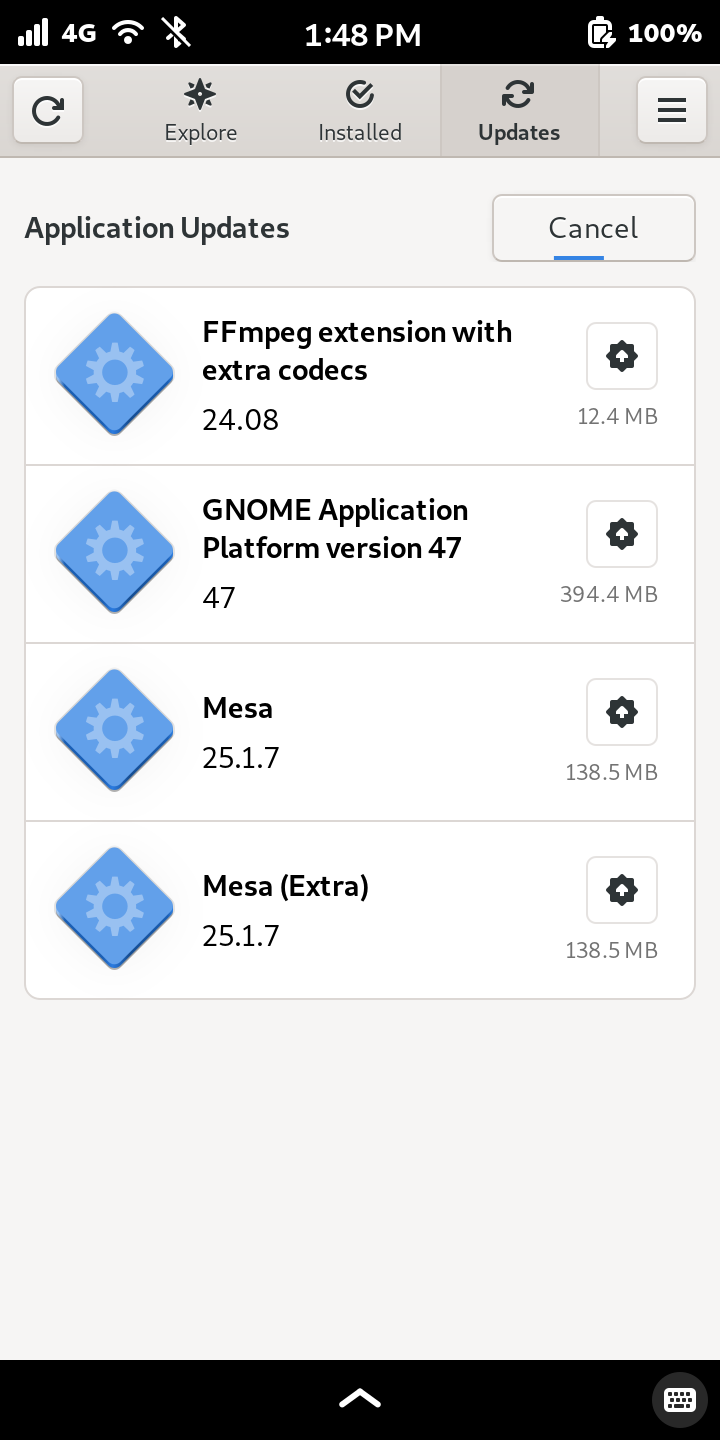Image resolution: width=720 pixels, height=1440 pixels.
Task: Update FFmpeg extension with extra codecs
Action: pos(621,356)
